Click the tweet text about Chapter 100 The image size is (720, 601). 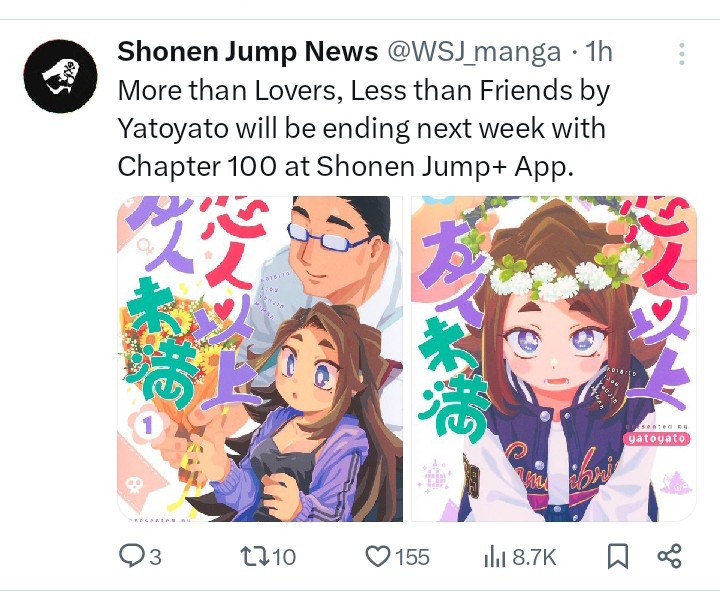coord(364,128)
